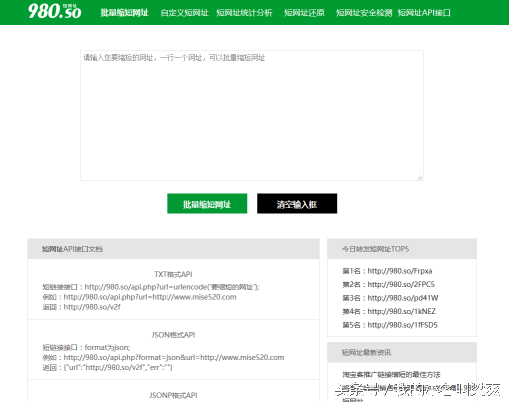Image resolution: width=509 pixels, height=402 pixels.
Task: Open the first-ranked link 980.so/Frpxa
Action: [x=400, y=271]
